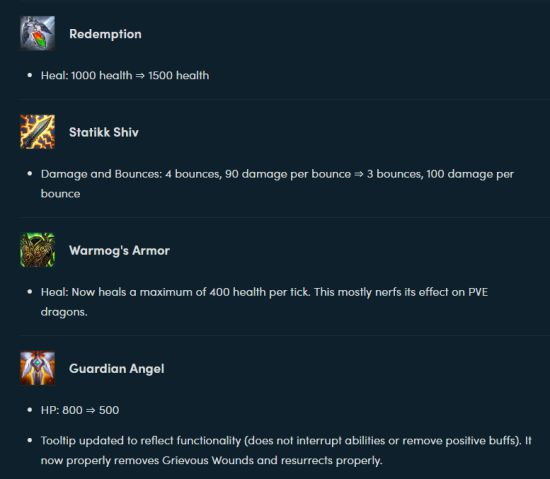
Task: Click the Redemption item icon
Action: point(38,33)
